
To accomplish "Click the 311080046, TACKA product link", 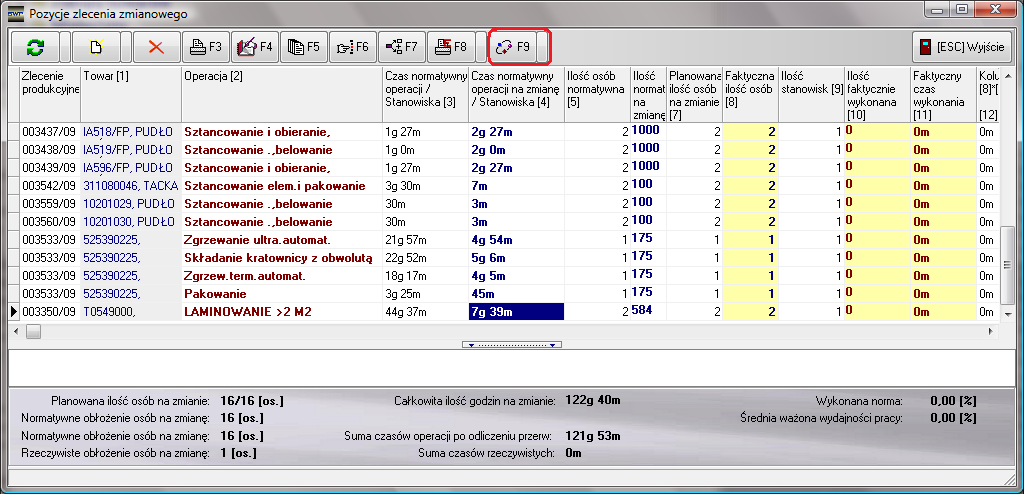I will pyautogui.click(x=128, y=186).
